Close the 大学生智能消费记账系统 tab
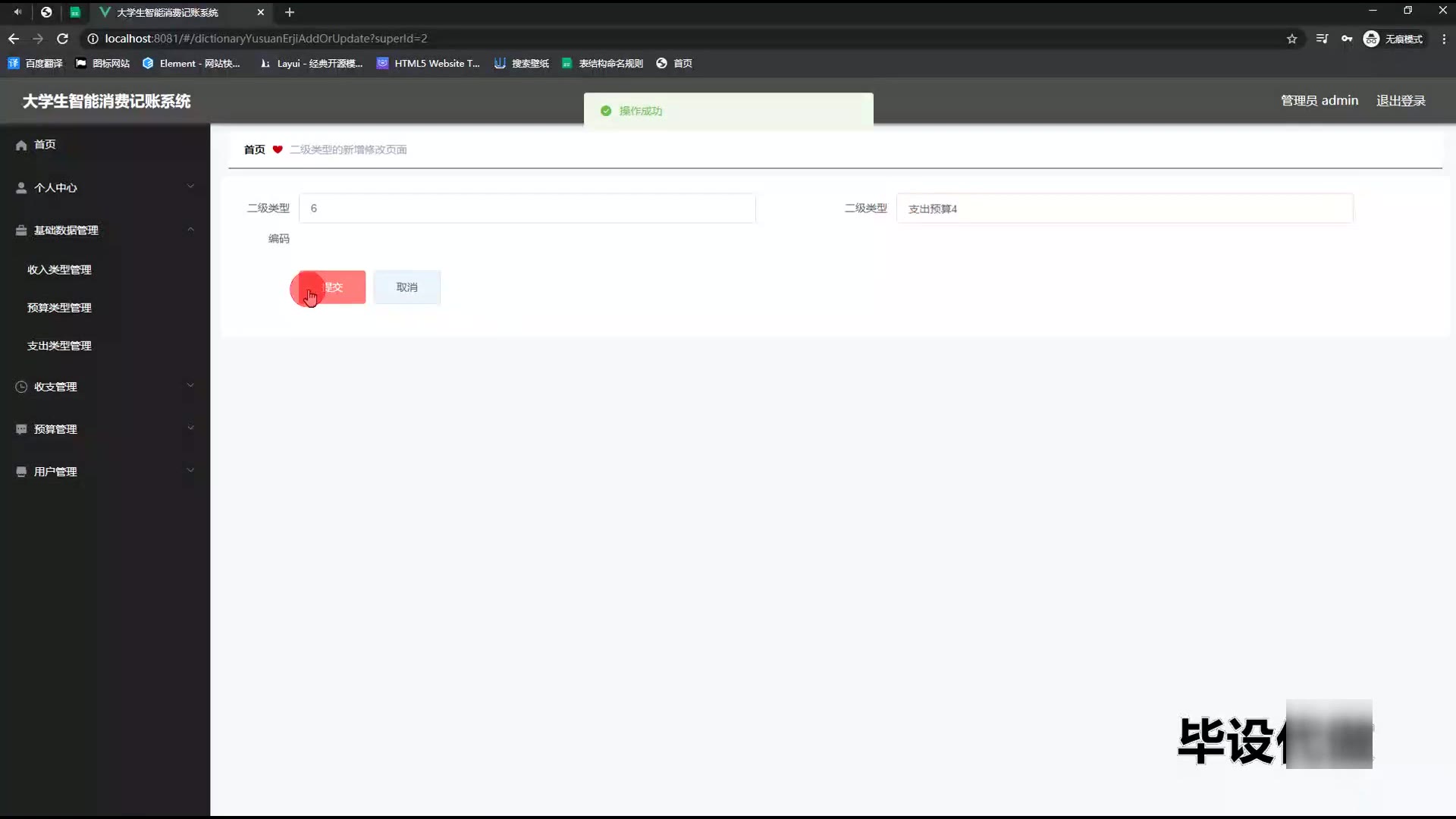The width and height of the screenshot is (1456, 819). pos(260,12)
